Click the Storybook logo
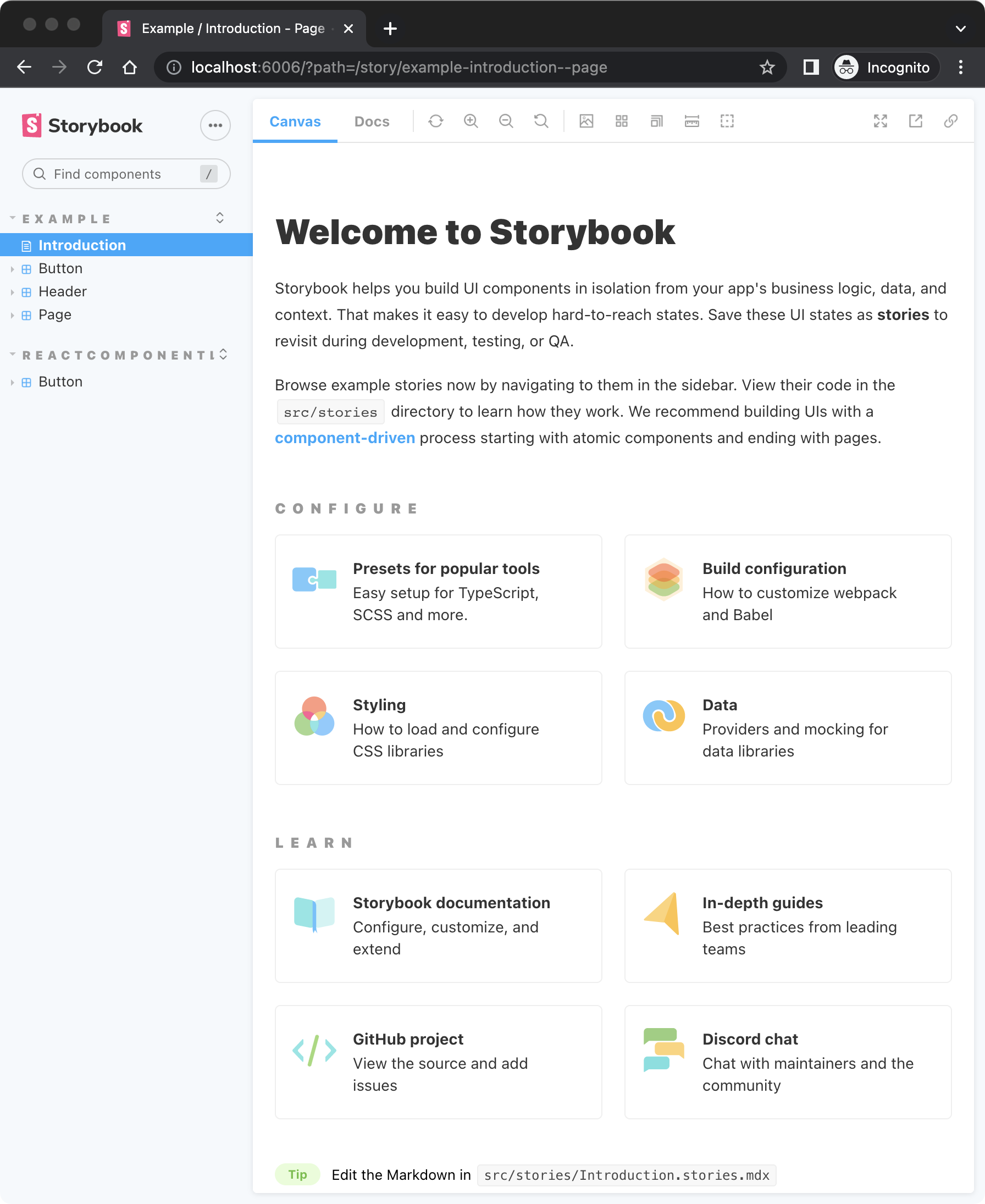The image size is (985, 1204). 82,125
